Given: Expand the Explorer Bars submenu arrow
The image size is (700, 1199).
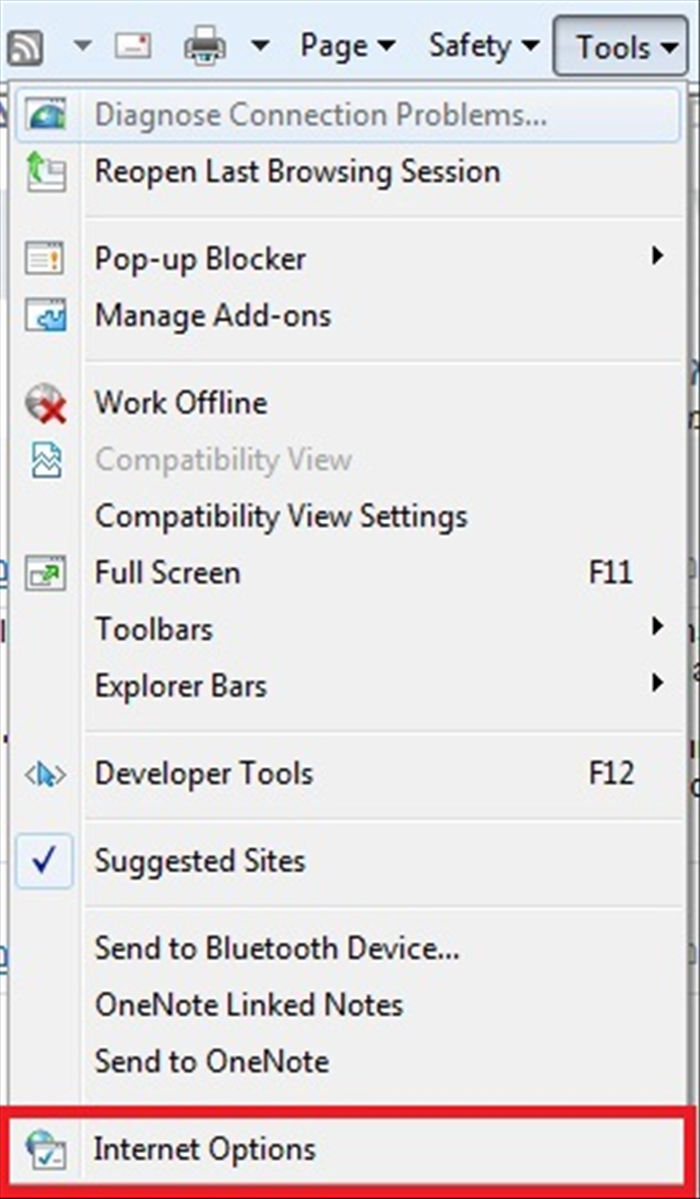Looking at the screenshot, I should point(657,683).
